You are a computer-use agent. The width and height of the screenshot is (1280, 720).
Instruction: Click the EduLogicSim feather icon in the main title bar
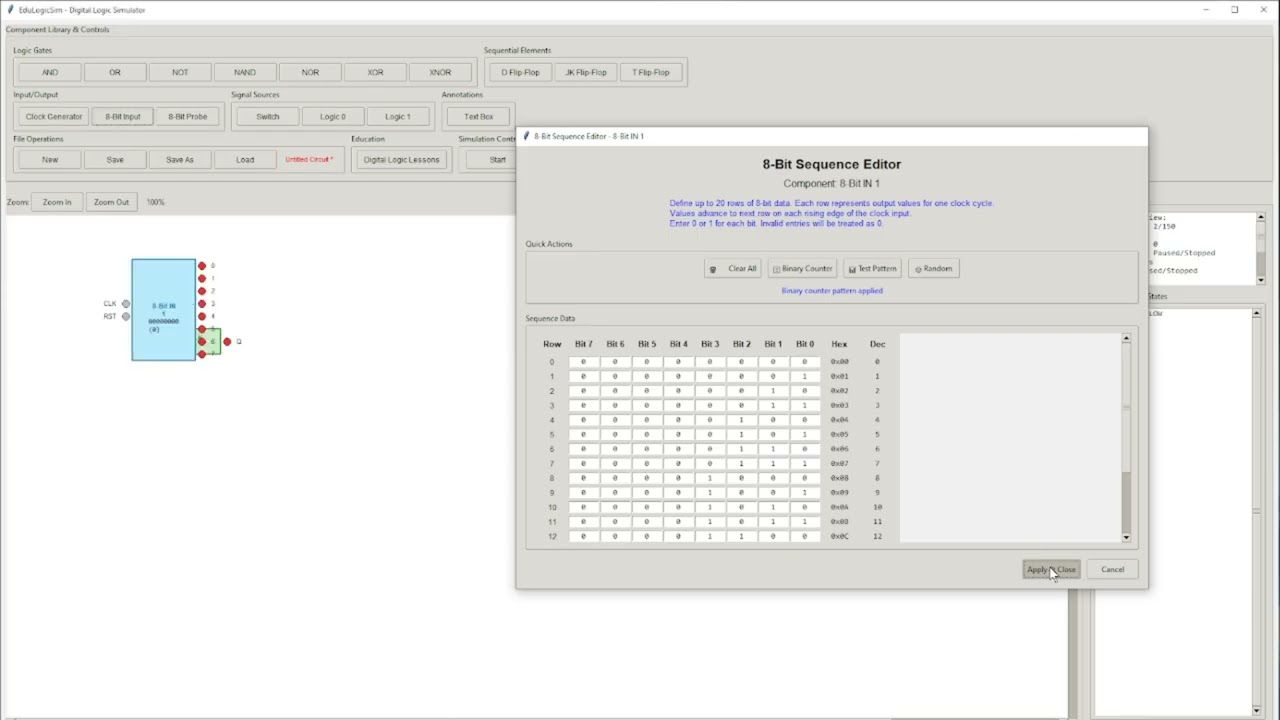click(11, 10)
